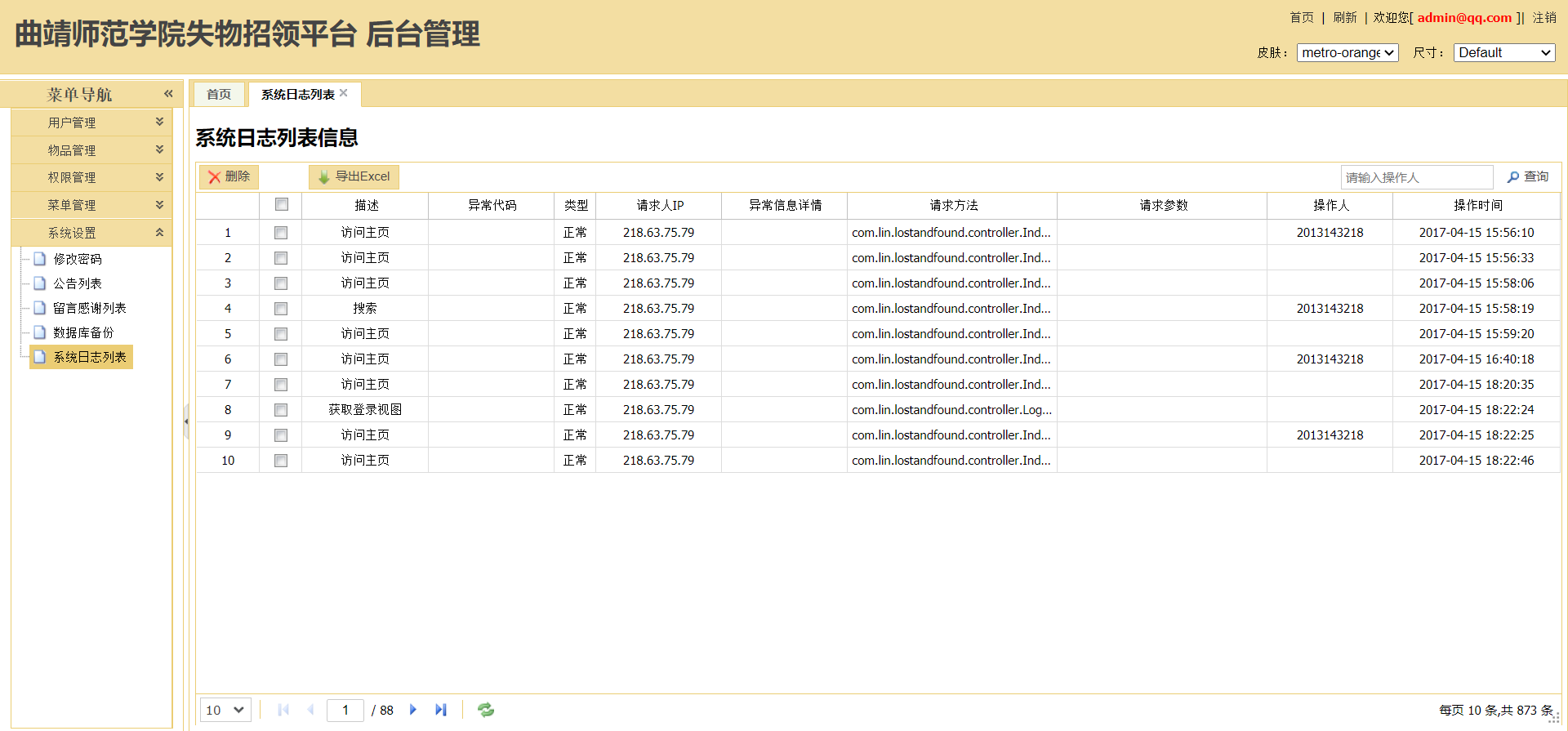Jump to the last page
1568x731 pixels.
tap(441, 710)
